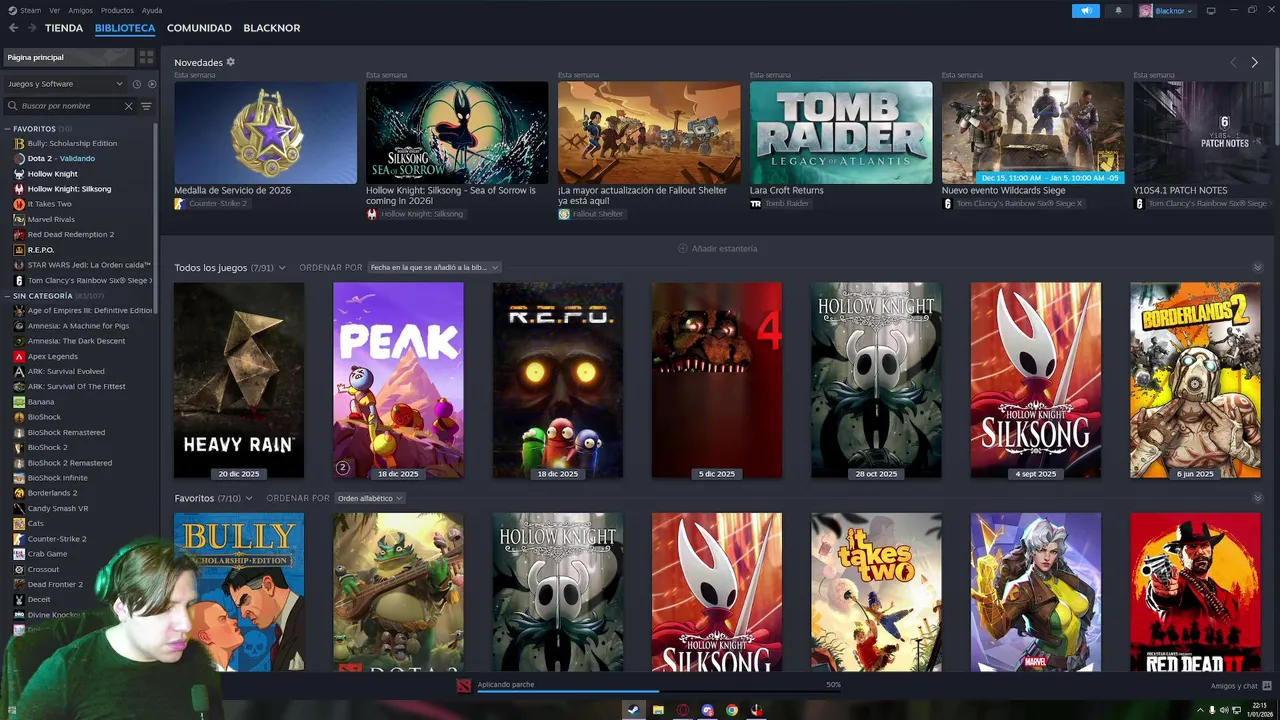Clear the library search with the X
The image size is (1280, 720).
coord(128,106)
